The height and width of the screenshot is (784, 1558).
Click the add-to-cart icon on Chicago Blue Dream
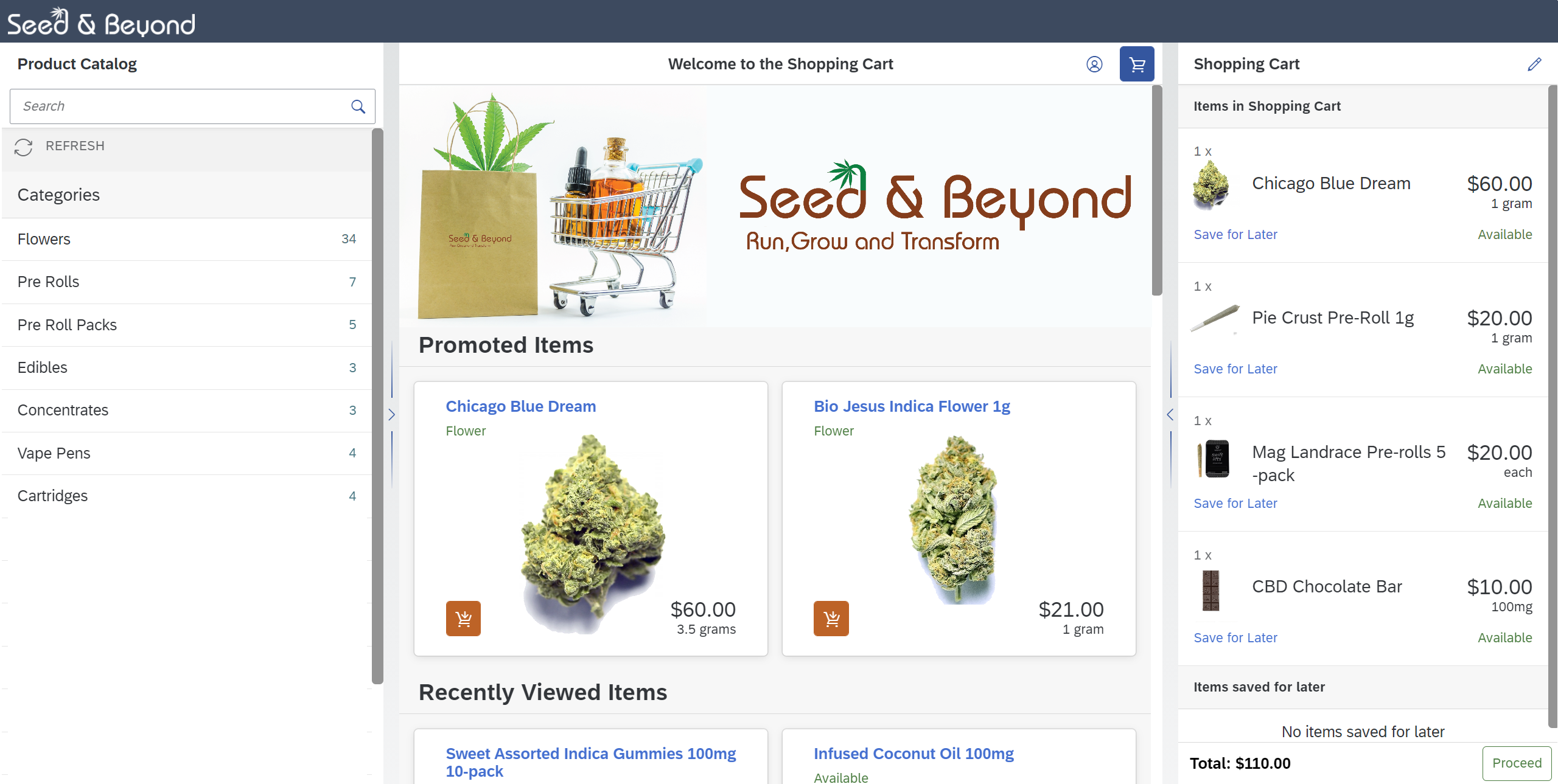pos(463,618)
